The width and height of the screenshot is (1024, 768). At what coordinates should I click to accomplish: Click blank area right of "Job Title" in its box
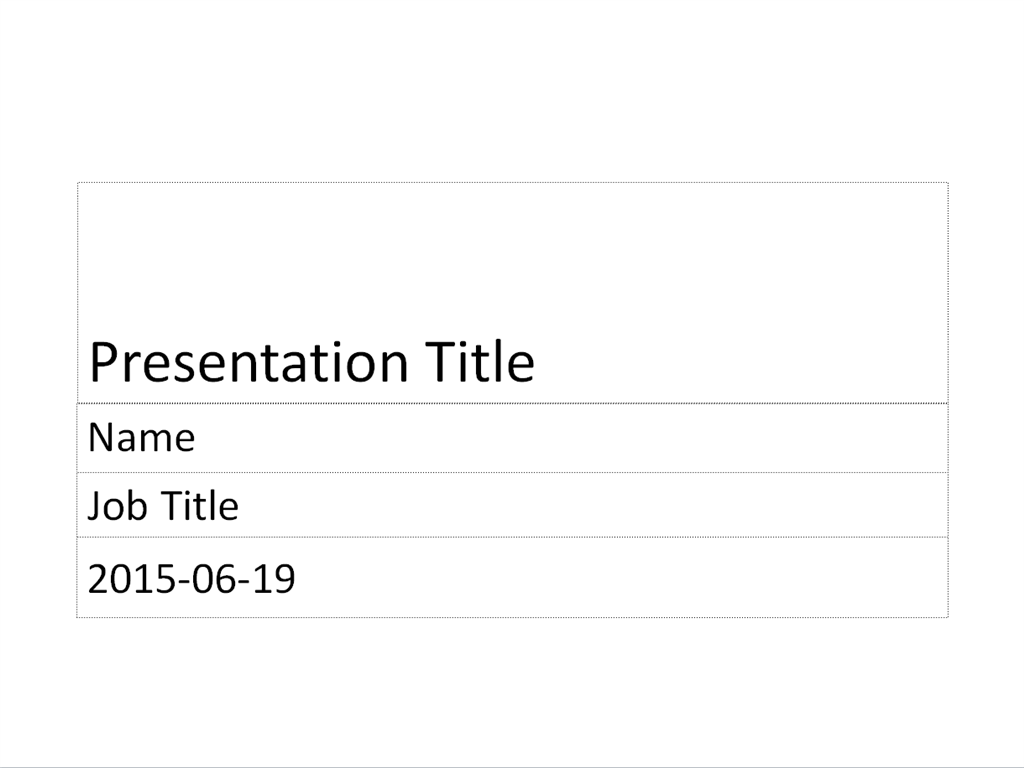point(590,506)
